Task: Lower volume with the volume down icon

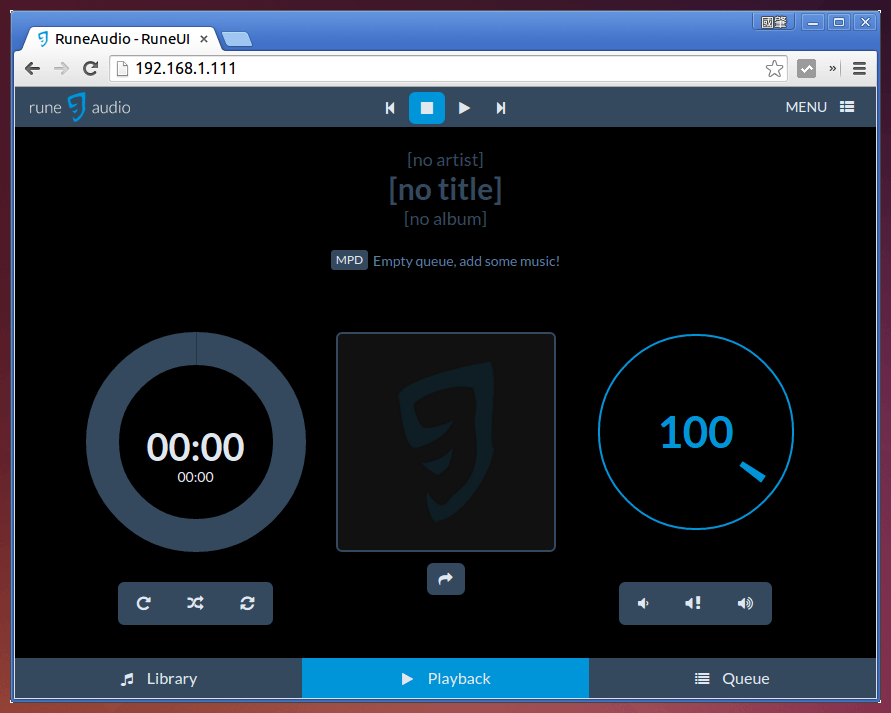Action: 644,603
